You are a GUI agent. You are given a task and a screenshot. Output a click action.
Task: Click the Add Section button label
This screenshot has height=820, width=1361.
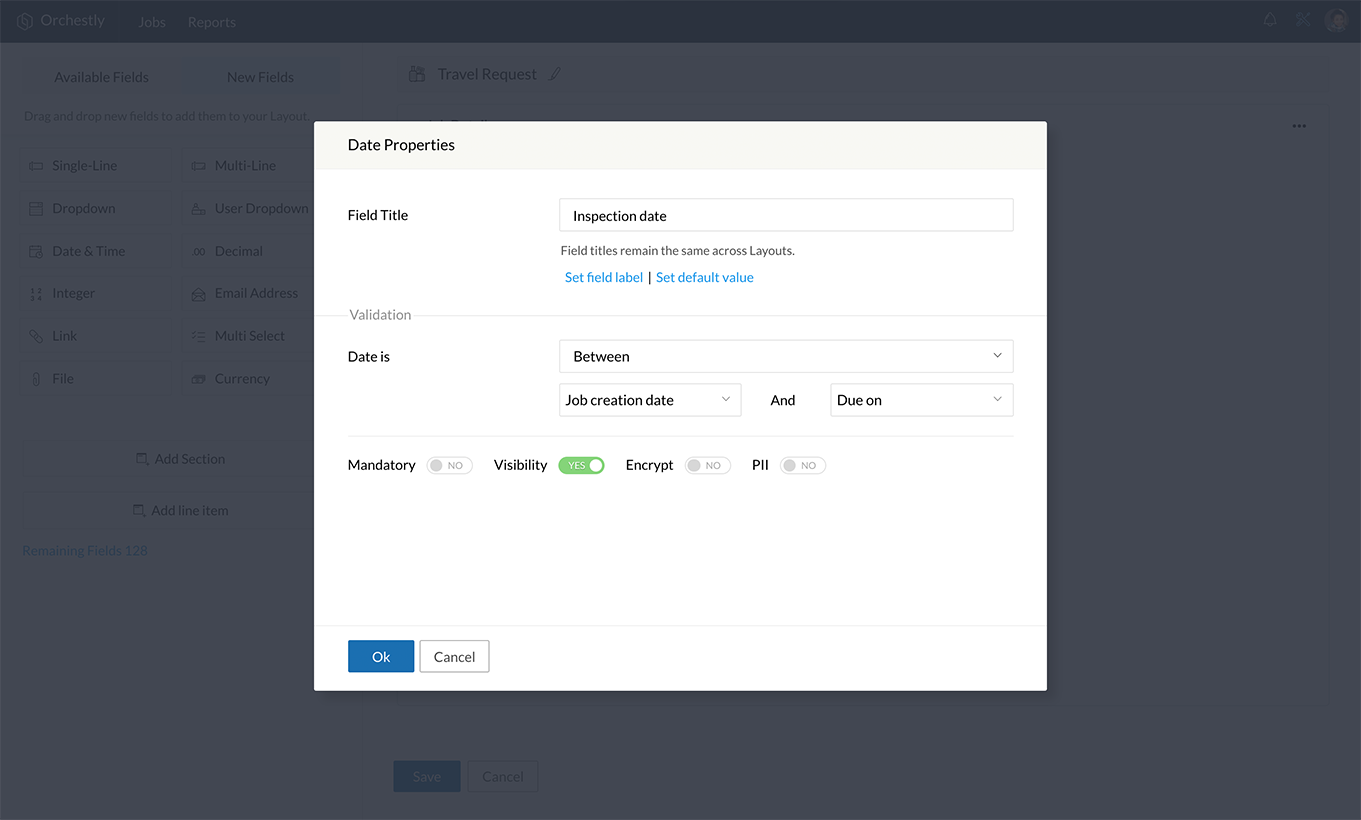(190, 459)
